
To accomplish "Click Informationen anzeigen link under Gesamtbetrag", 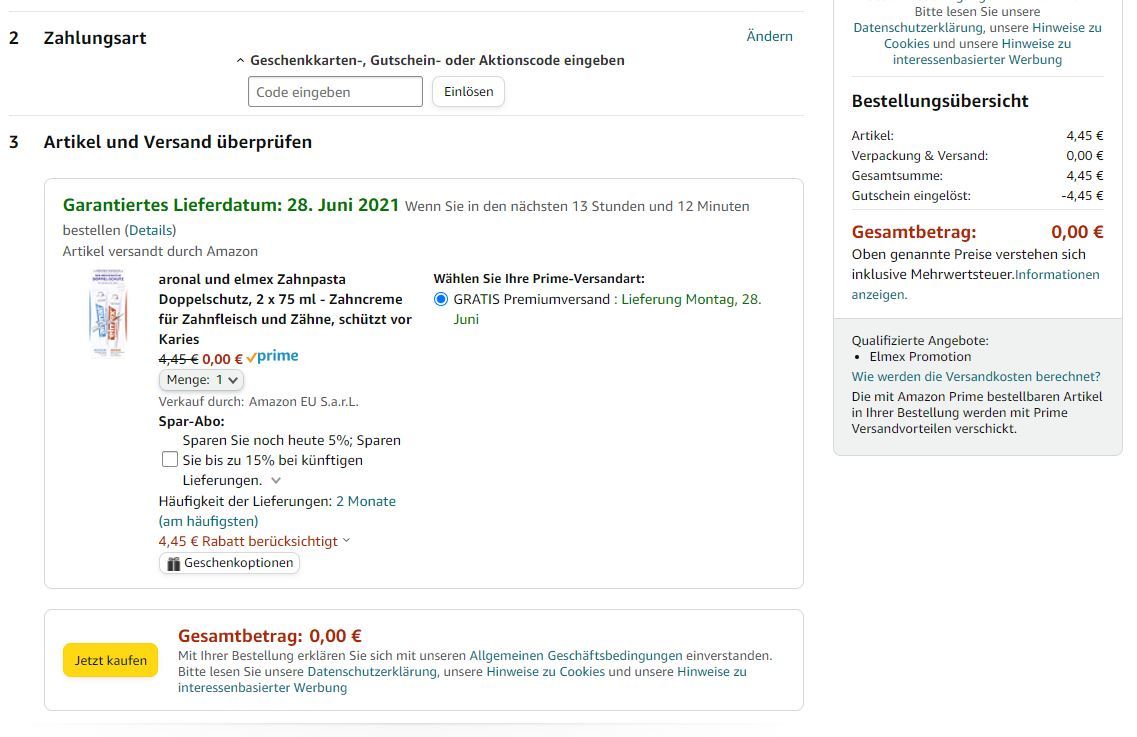I will (x=975, y=284).
